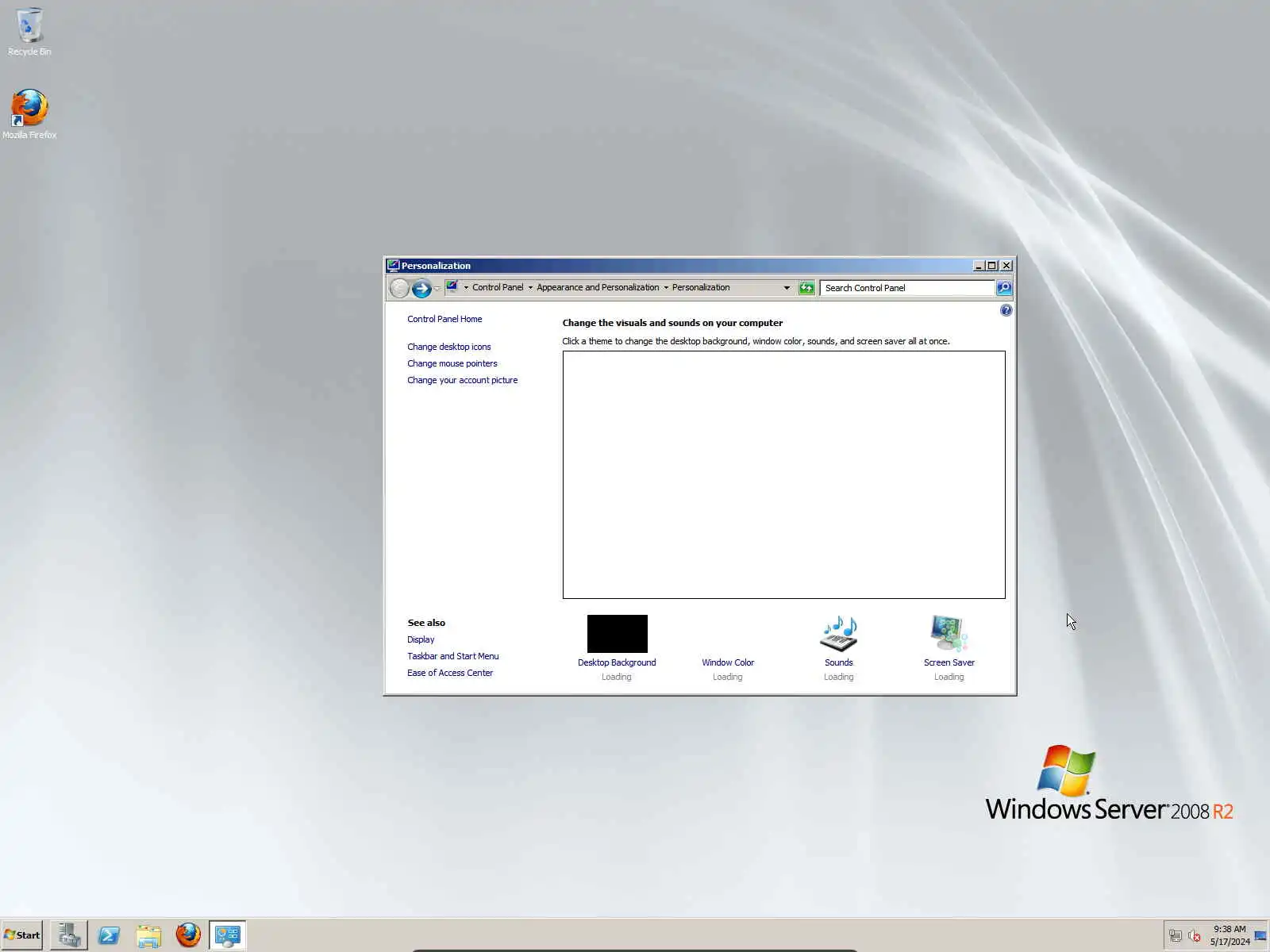The height and width of the screenshot is (952, 1270).
Task: Open the recent pages dropdown beside Forward
Action: tap(437, 289)
